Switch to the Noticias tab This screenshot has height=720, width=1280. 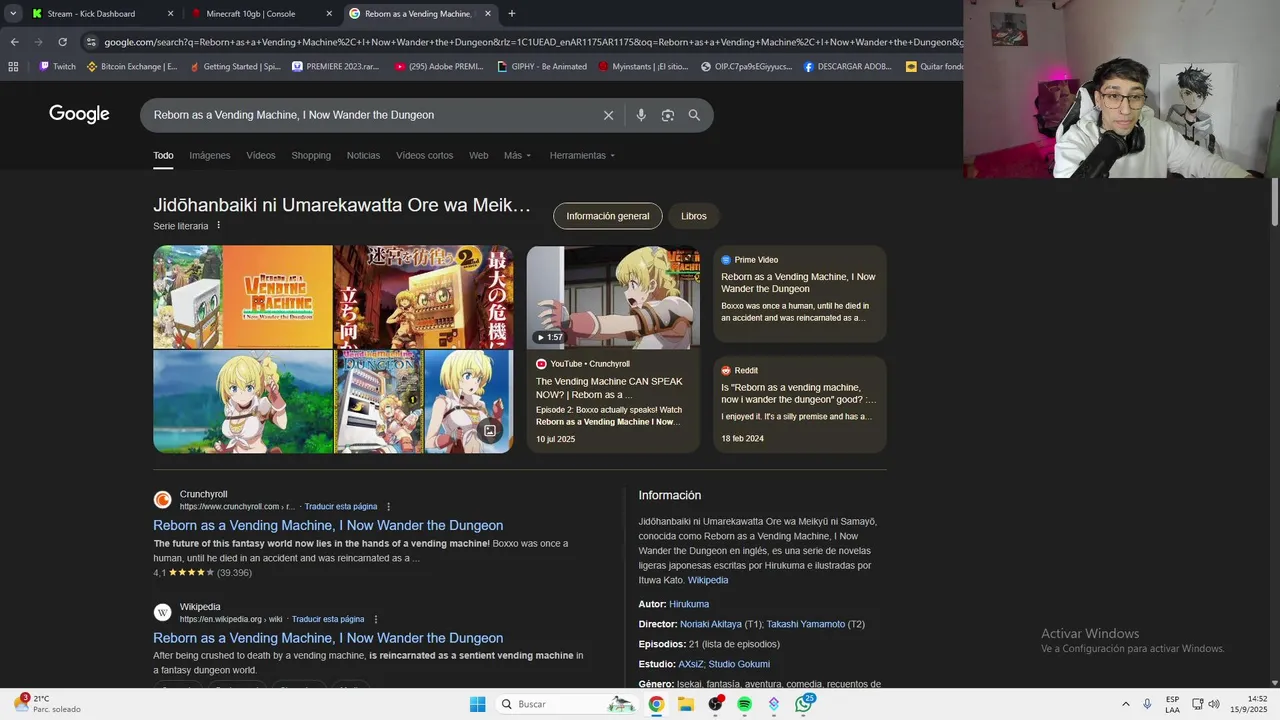(x=363, y=155)
